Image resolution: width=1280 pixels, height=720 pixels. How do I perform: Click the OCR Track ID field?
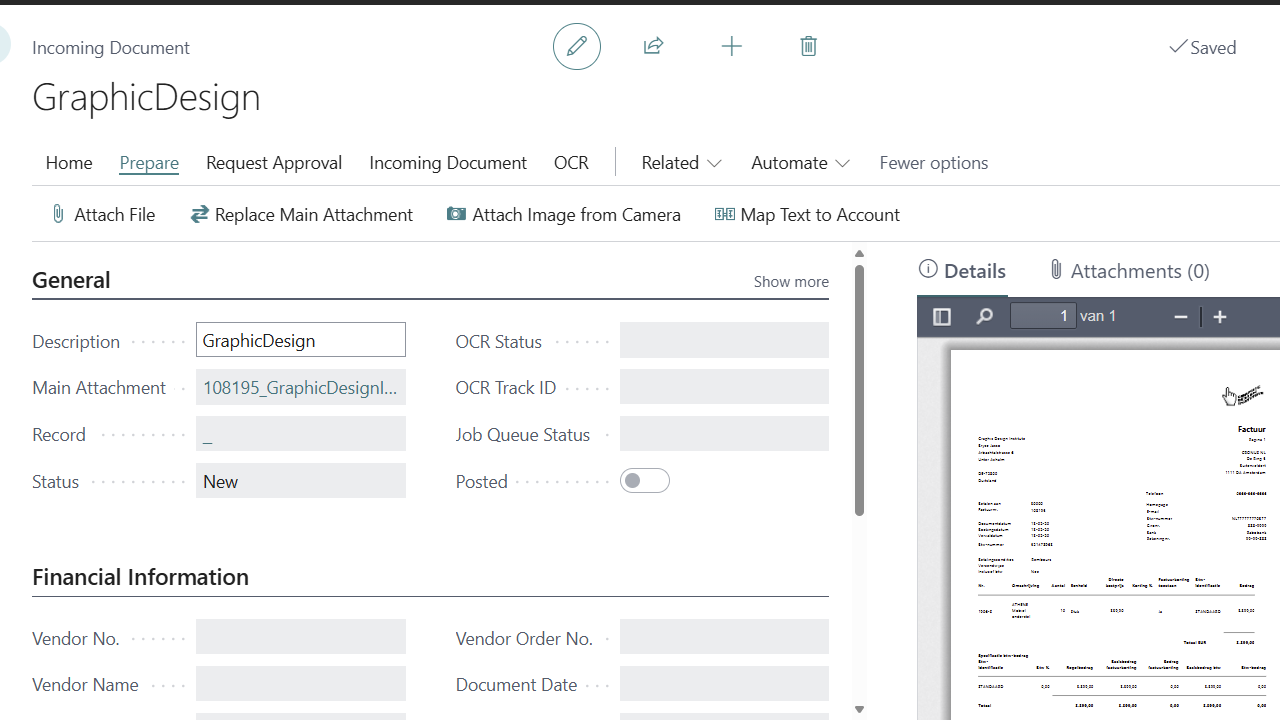coord(724,387)
